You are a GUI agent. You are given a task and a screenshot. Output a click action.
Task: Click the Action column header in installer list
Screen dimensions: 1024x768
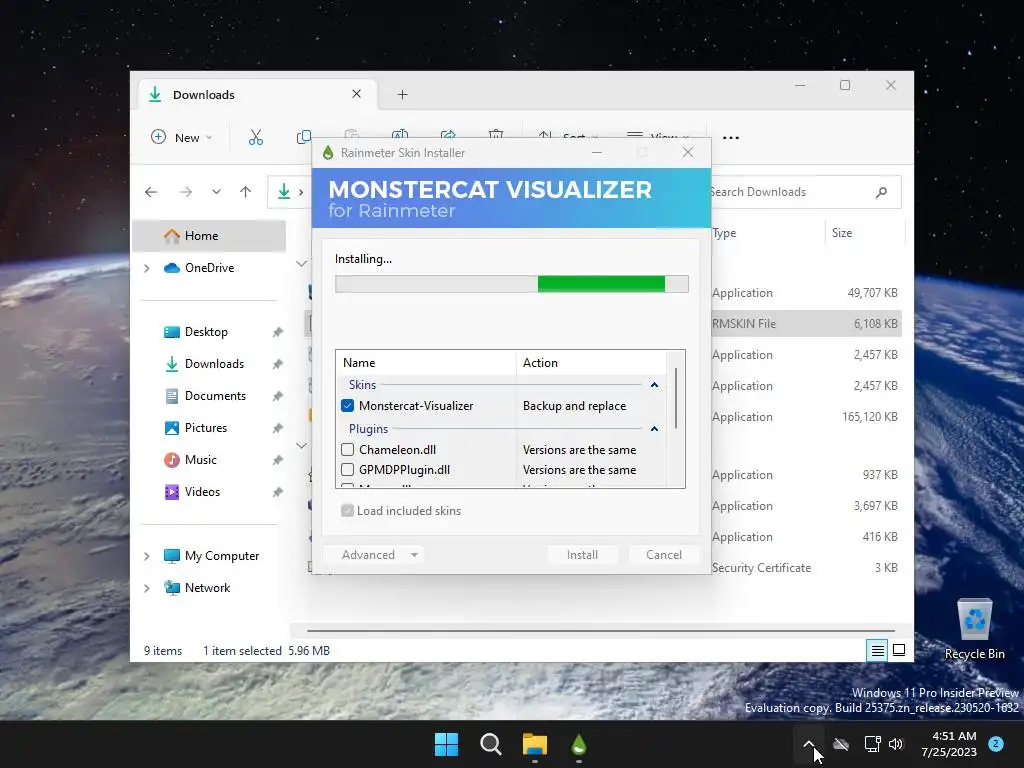(591, 362)
